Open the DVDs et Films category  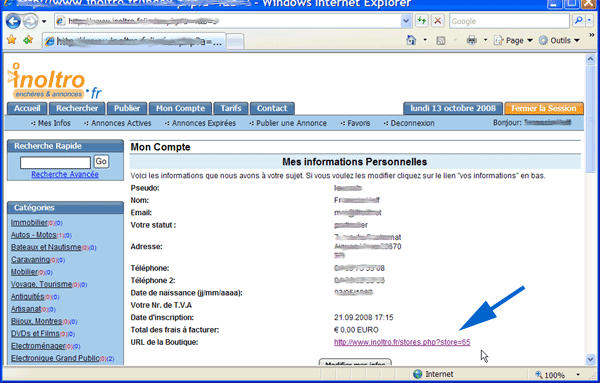(x=35, y=333)
